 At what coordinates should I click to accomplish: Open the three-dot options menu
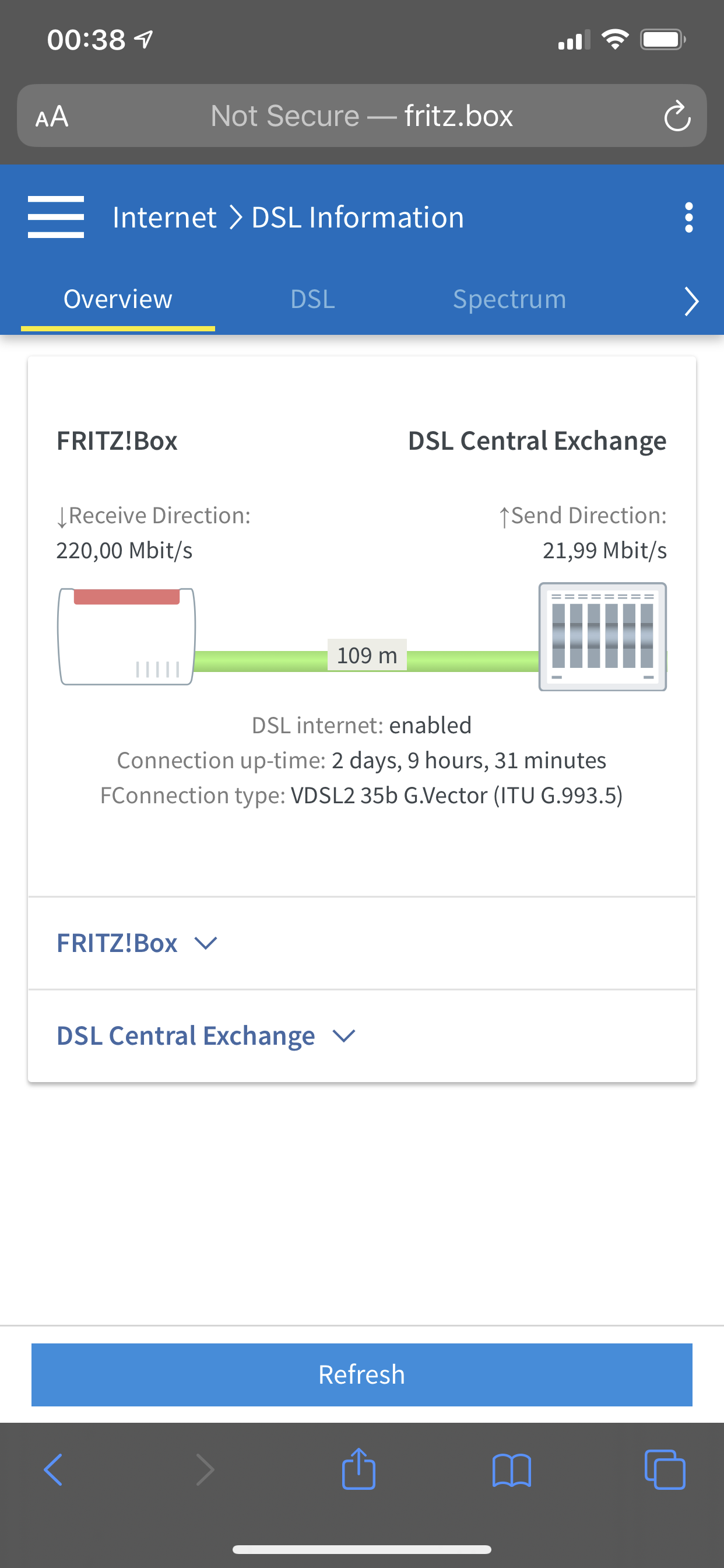click(x=688, y=218)
